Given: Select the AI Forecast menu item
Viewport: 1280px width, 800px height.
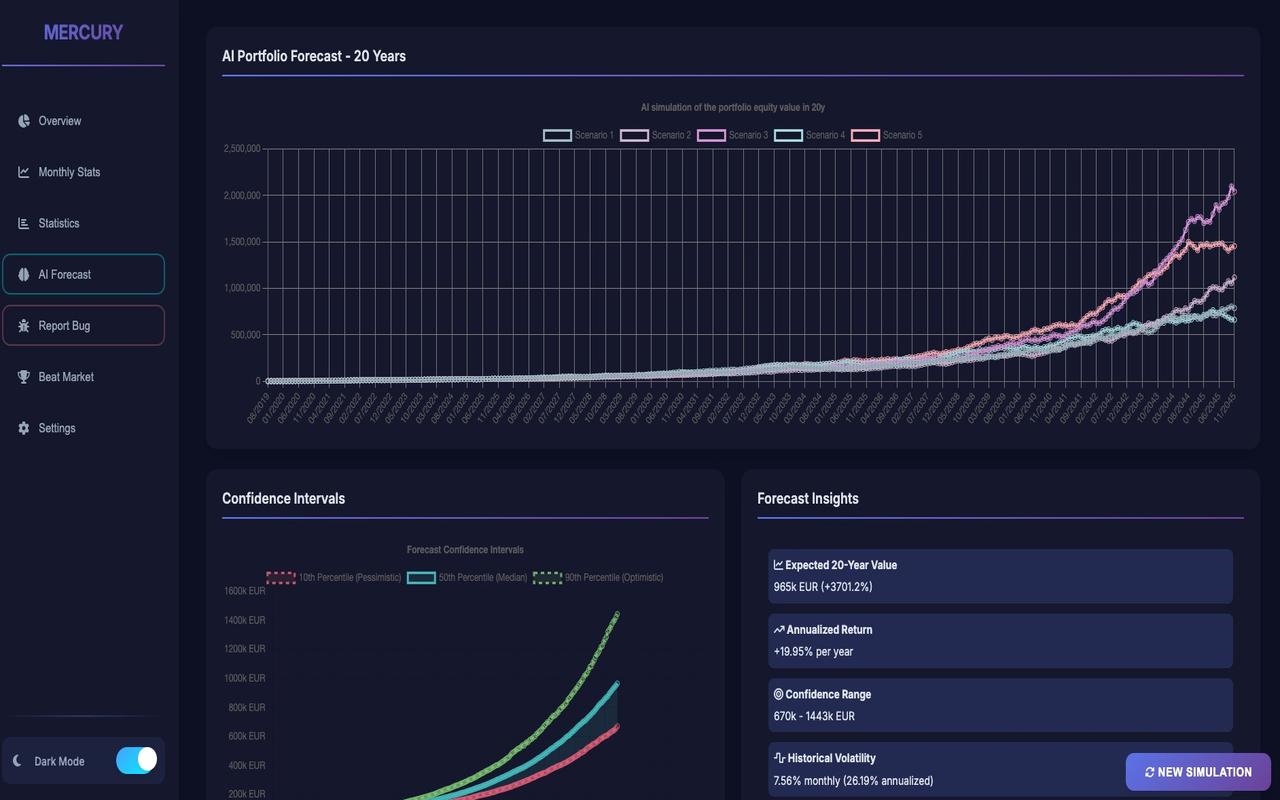Looking at the screenshot, I should tap(83, 274).
